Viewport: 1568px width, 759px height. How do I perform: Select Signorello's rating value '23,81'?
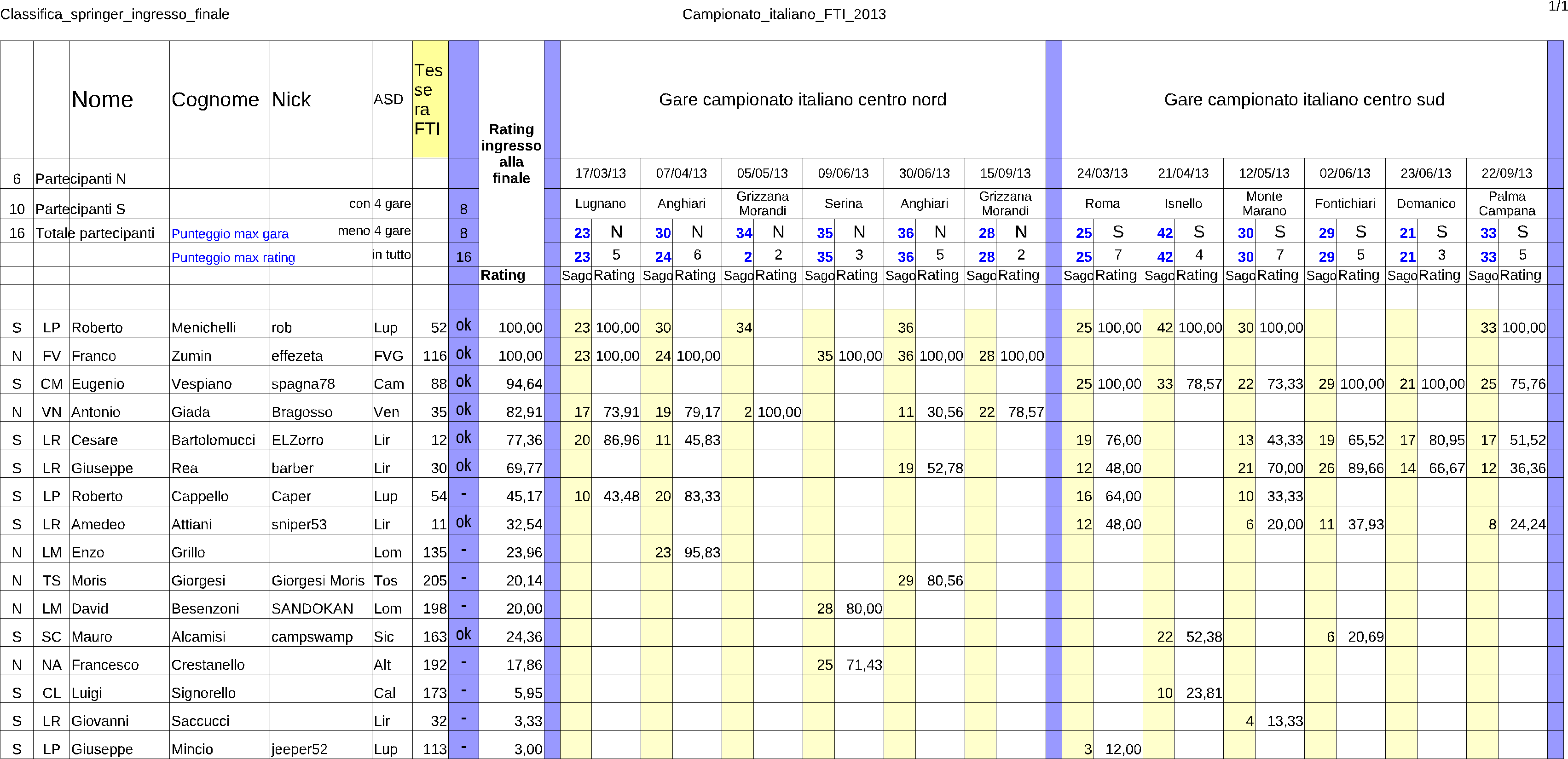(x=1203, y=693)
